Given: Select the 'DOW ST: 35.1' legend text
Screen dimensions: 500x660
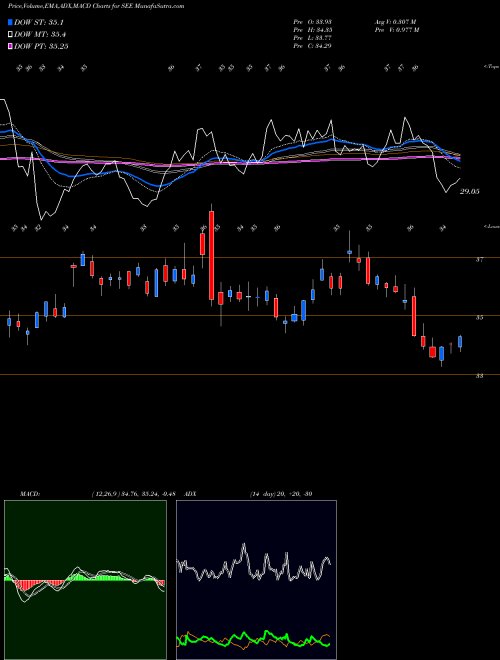Looking at the screenshot, I should pos(39,22).
